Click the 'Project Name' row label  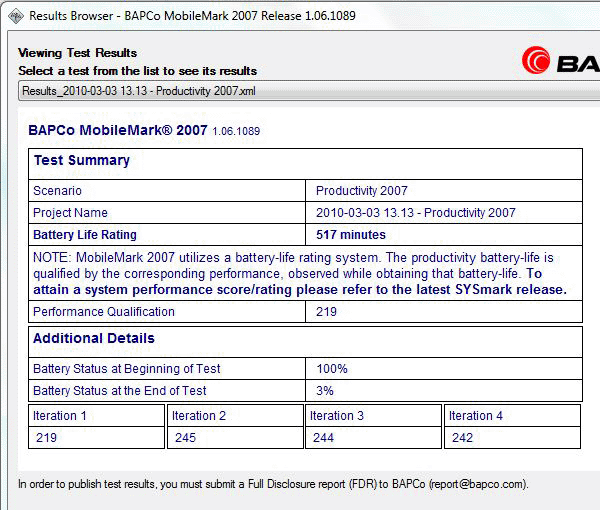(x=70, y=213)
